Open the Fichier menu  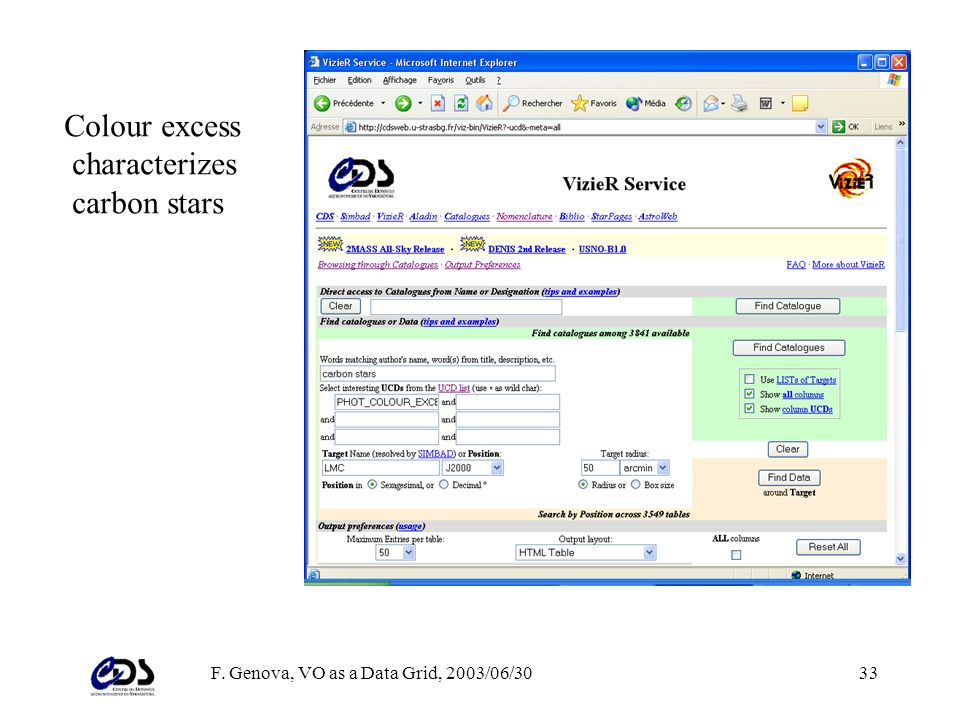tap(324, 80)
